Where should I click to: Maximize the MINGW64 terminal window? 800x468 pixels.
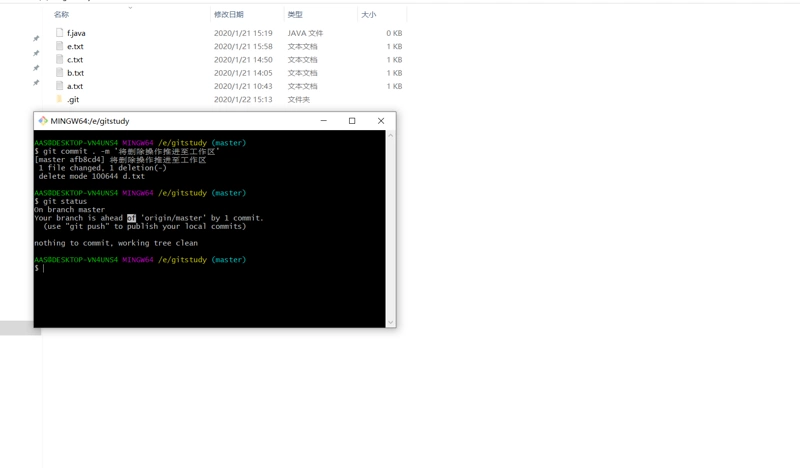[x=352, y=121]
